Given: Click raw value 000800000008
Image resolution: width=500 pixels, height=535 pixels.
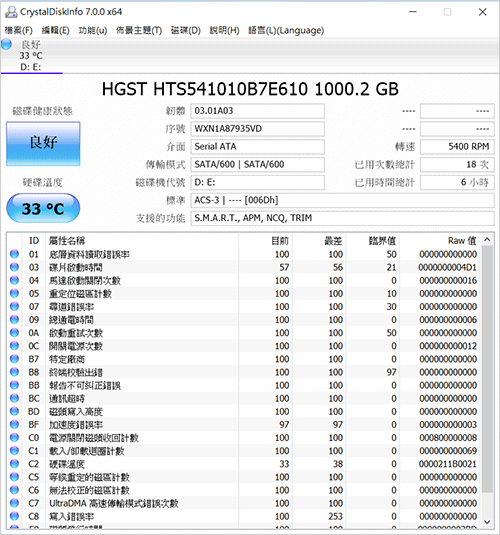Looking at the screenshot, I should [x=448, y=438].
